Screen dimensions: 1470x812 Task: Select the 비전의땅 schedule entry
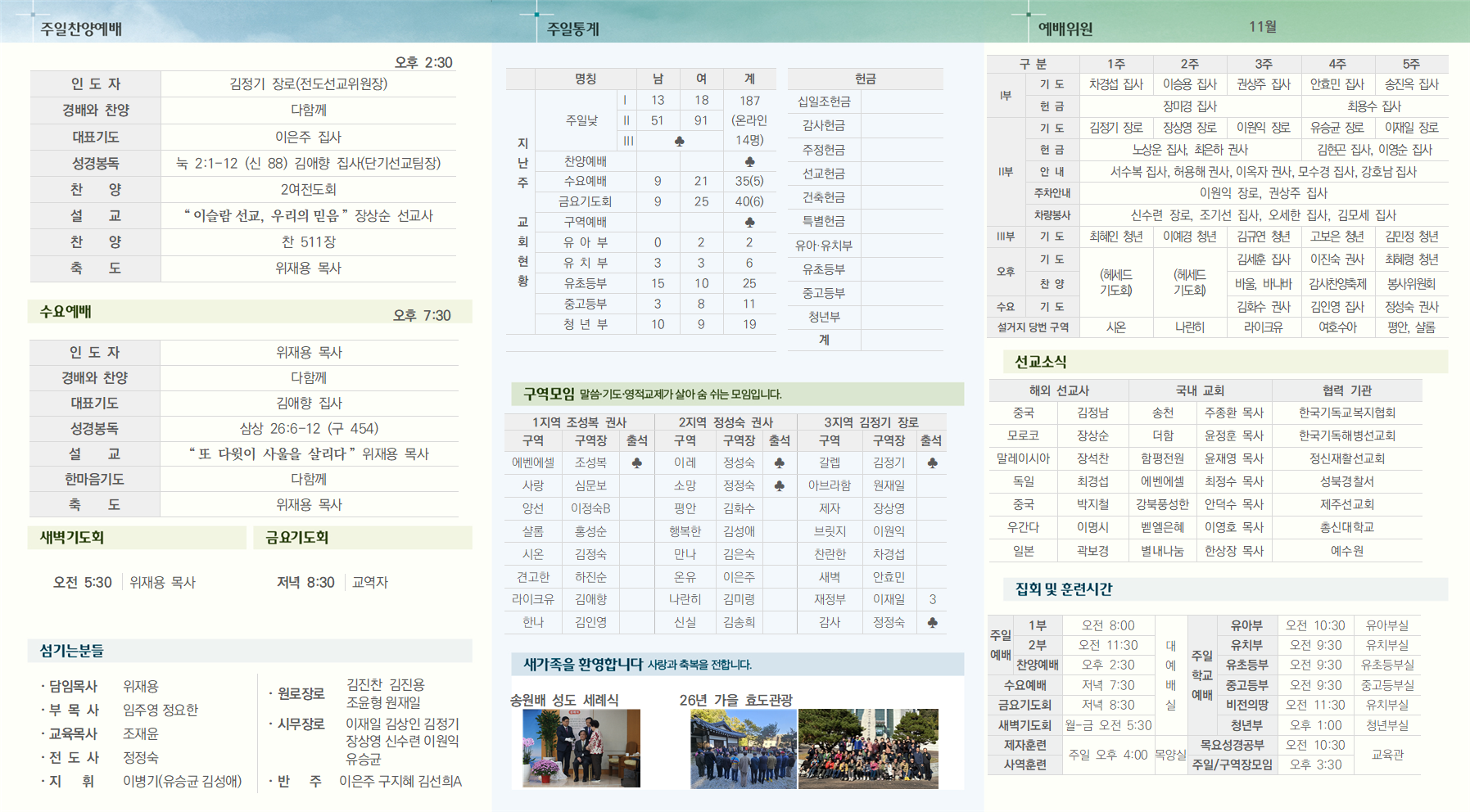coord(1247,705)
